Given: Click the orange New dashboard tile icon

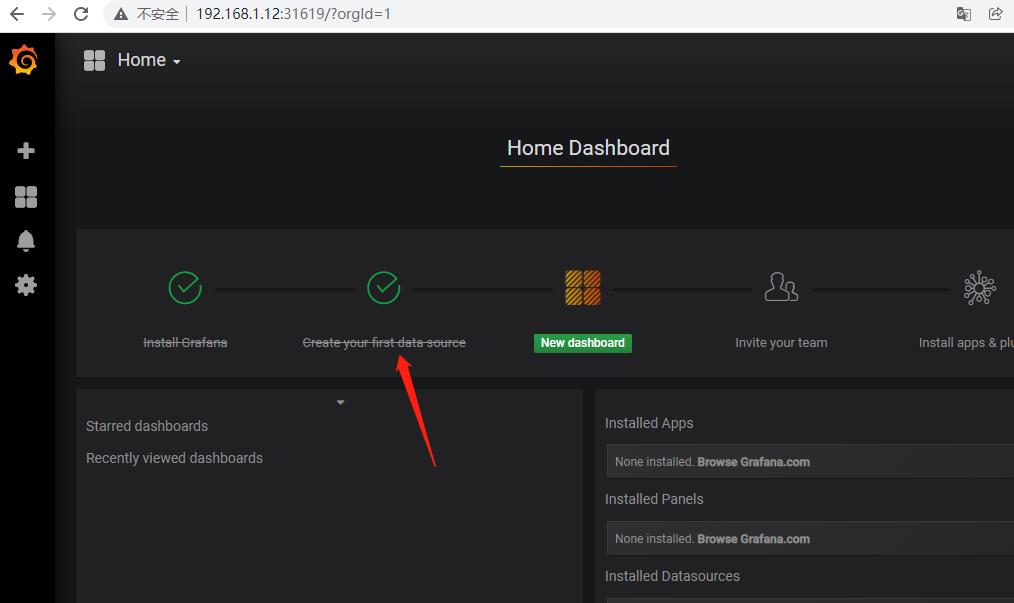Looking at the screenshot, I should (x=583, y=288).
